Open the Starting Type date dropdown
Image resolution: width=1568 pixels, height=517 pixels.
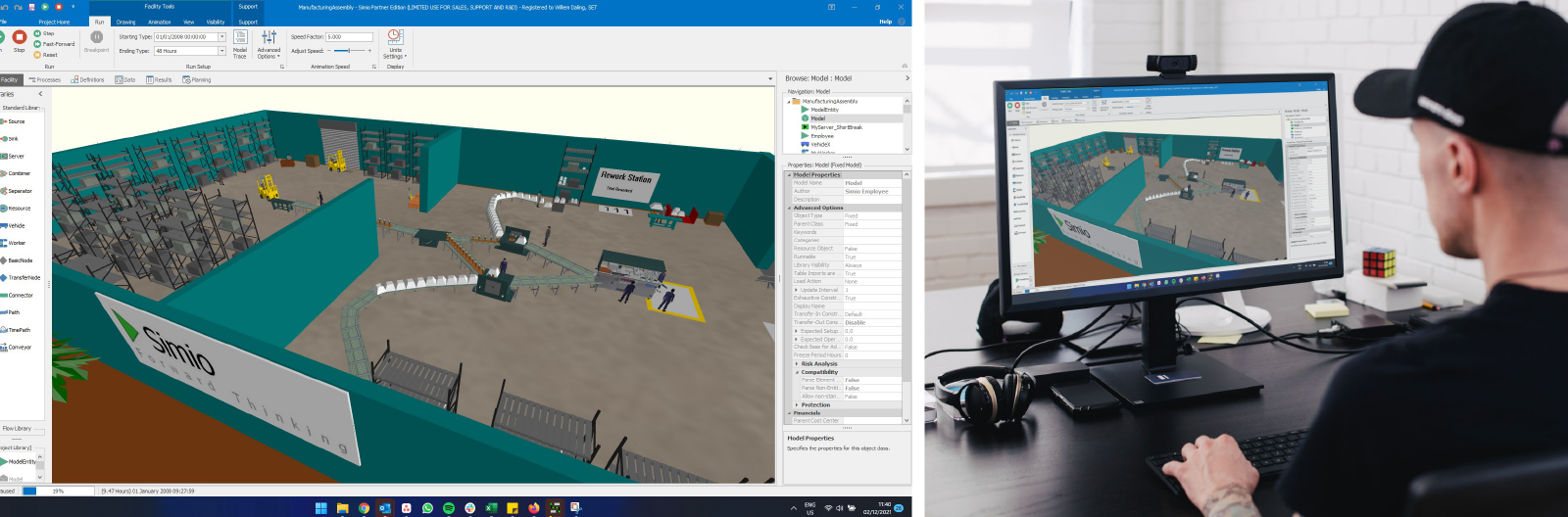(x=221, y=37)
